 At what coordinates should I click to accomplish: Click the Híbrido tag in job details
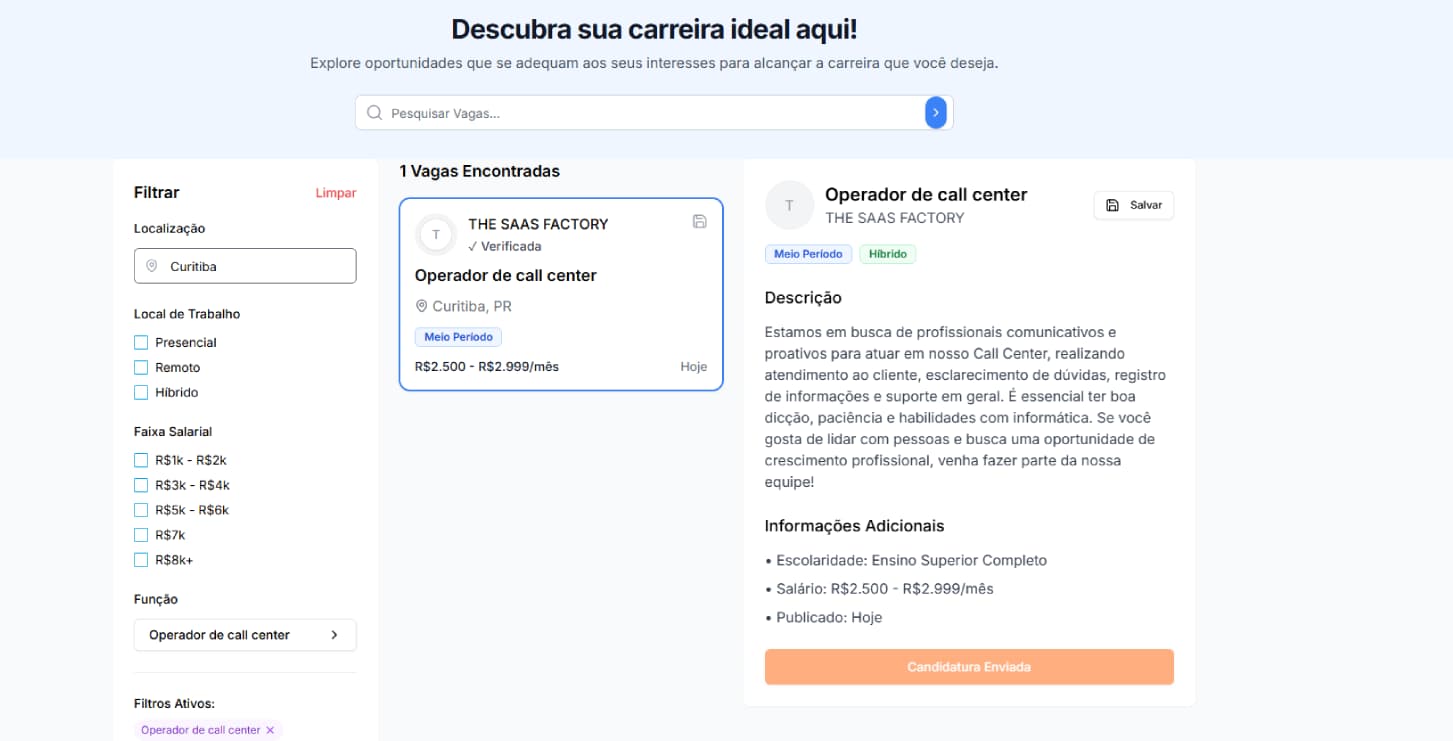pyautogui.click(x=887, y=254)
